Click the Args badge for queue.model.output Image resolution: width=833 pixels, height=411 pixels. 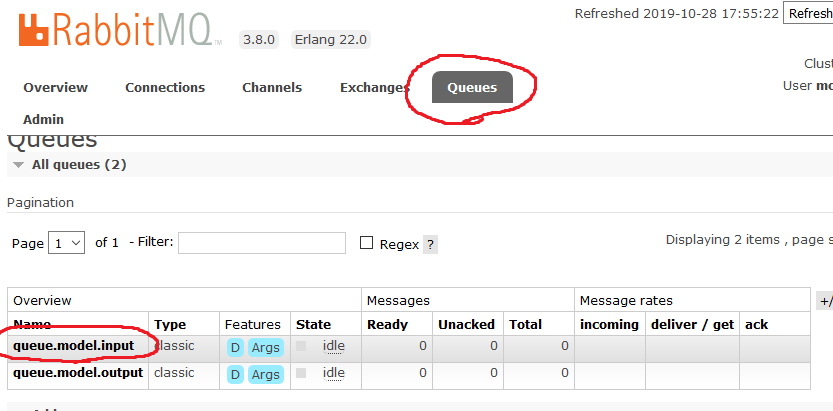coord(266,375)
